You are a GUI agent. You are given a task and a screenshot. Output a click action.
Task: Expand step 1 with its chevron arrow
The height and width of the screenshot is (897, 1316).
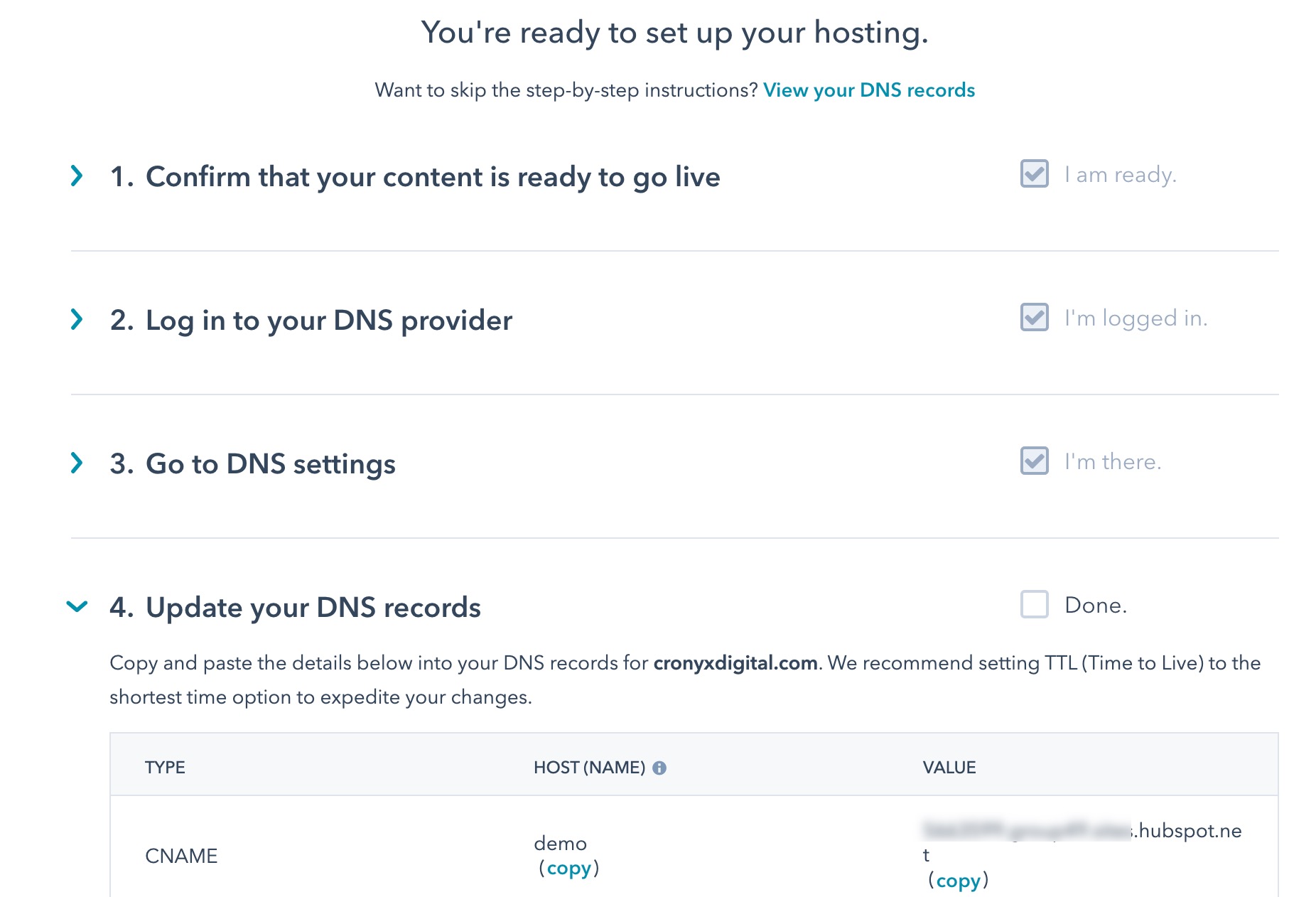click(77, 176)
